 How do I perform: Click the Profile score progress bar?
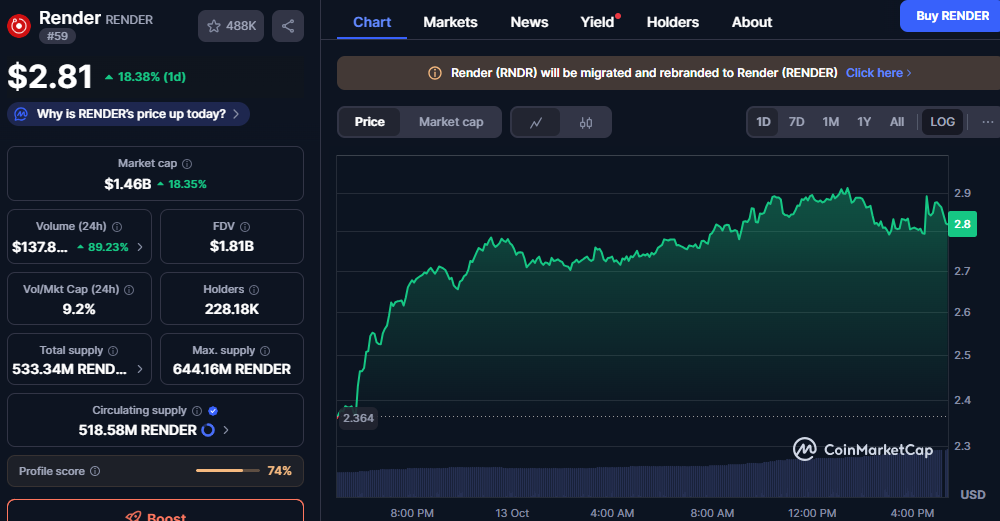point(226,471)
